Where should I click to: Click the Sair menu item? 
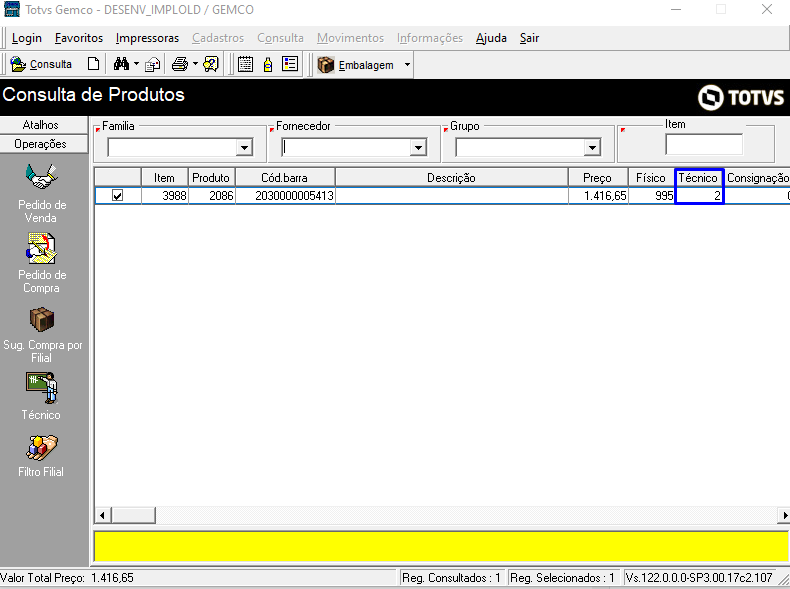530,38
